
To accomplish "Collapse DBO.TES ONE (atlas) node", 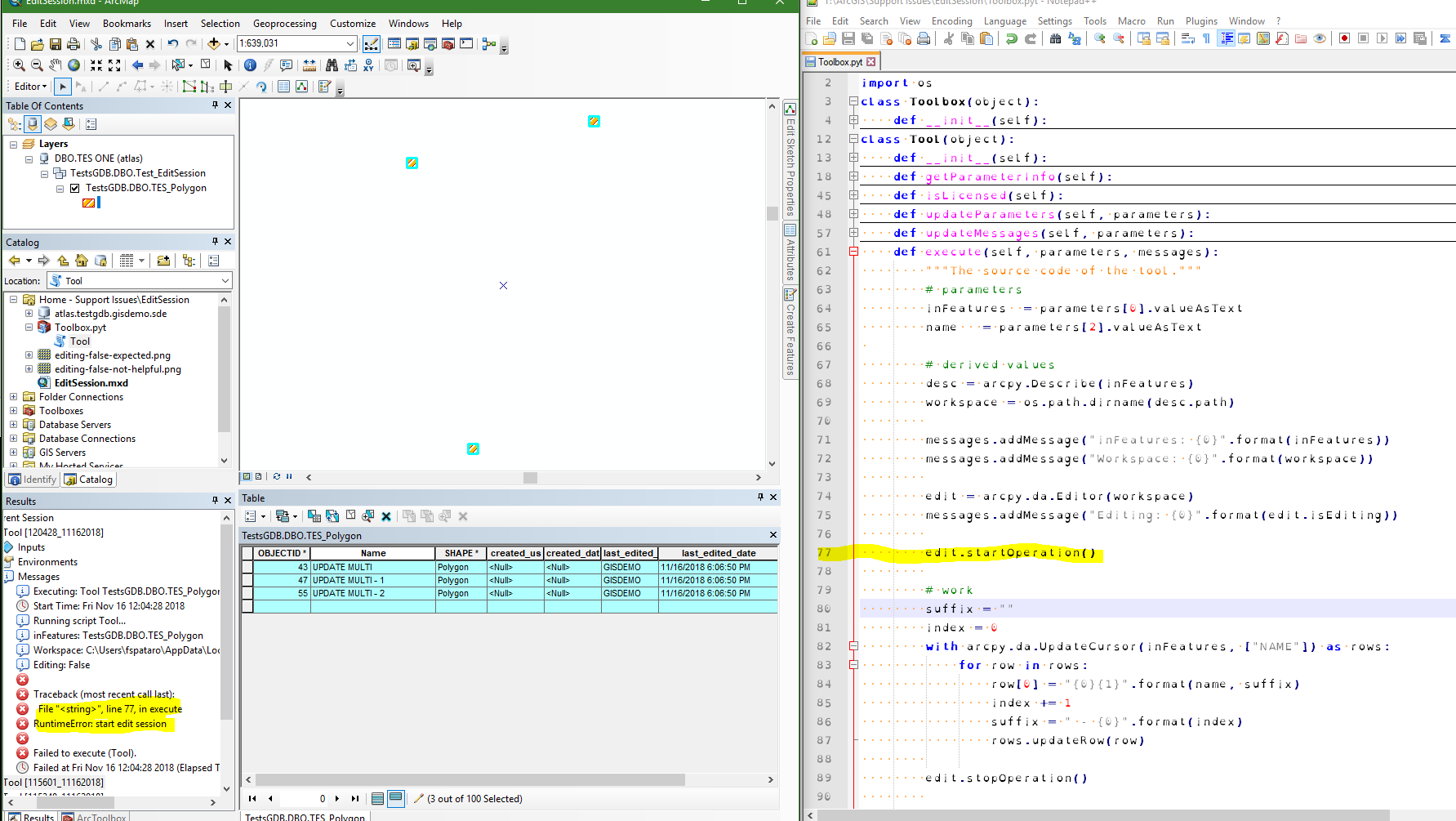I will (x=29, y=159).
